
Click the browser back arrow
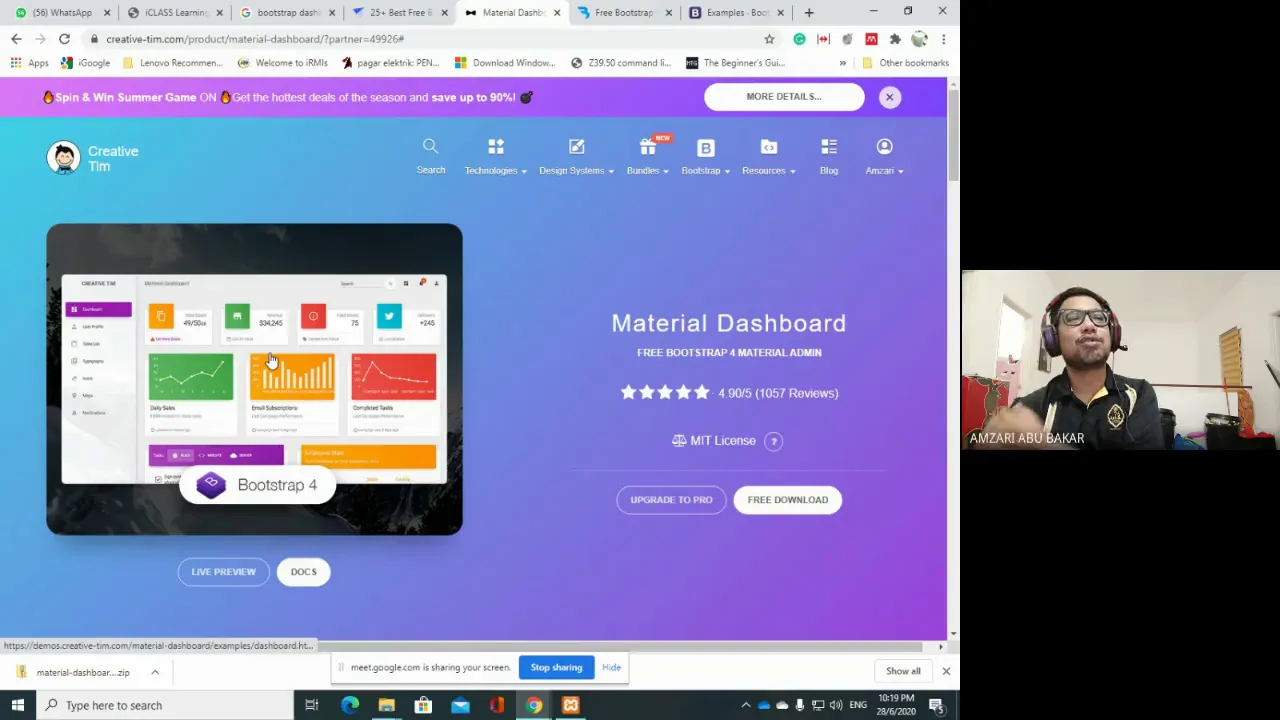pos(16,39)
